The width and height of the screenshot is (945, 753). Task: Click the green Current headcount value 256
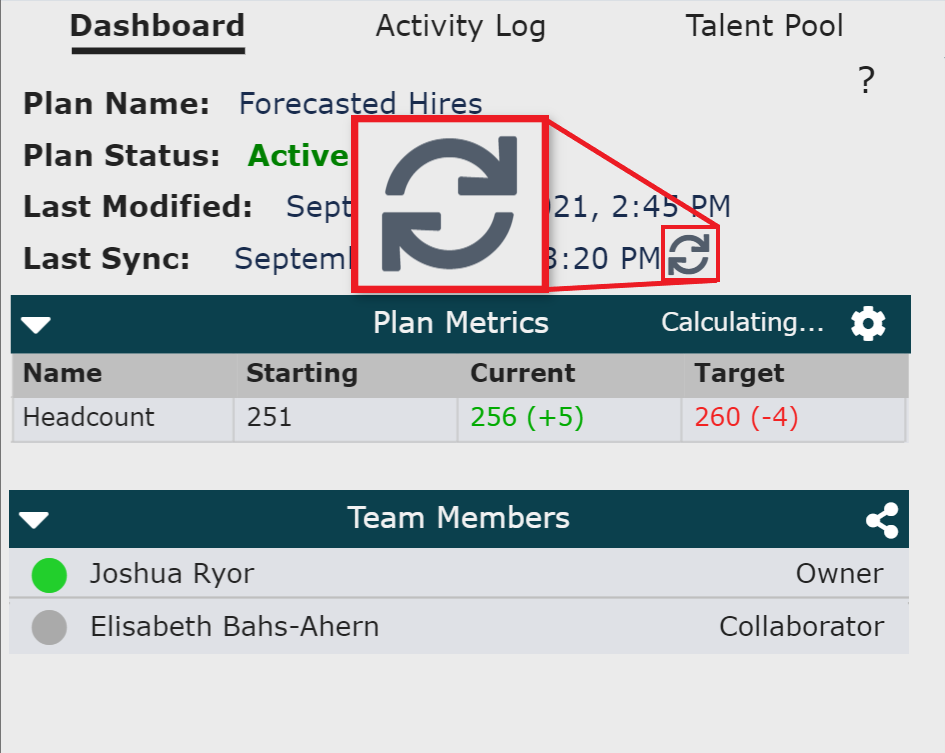pyautogui.click(x=525, y=417)
